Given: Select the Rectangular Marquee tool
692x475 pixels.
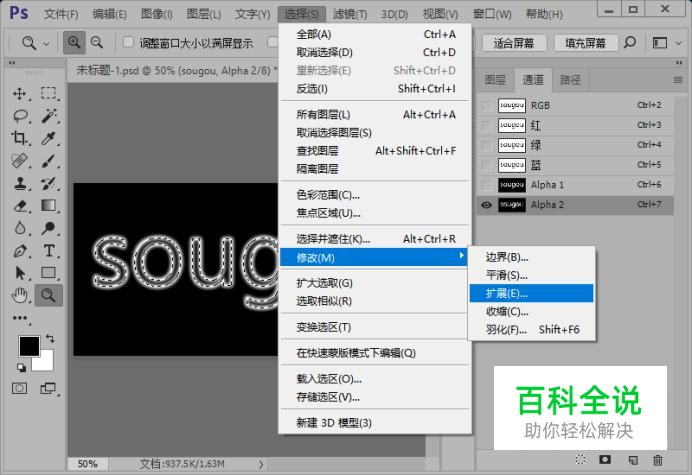Looking at the screenshot, I should [x=49, y=94].
